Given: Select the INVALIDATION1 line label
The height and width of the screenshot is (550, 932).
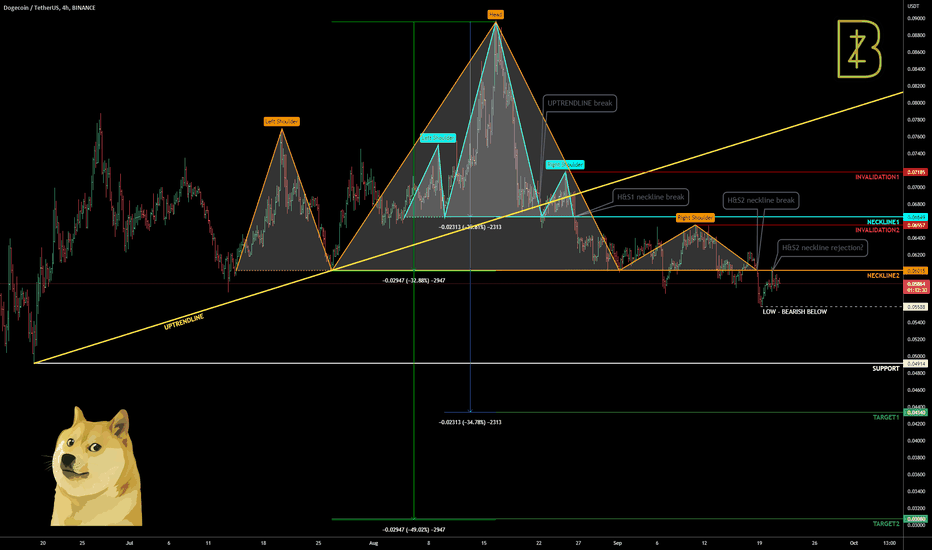Looking at the screenshot, I should coord(877,177).
